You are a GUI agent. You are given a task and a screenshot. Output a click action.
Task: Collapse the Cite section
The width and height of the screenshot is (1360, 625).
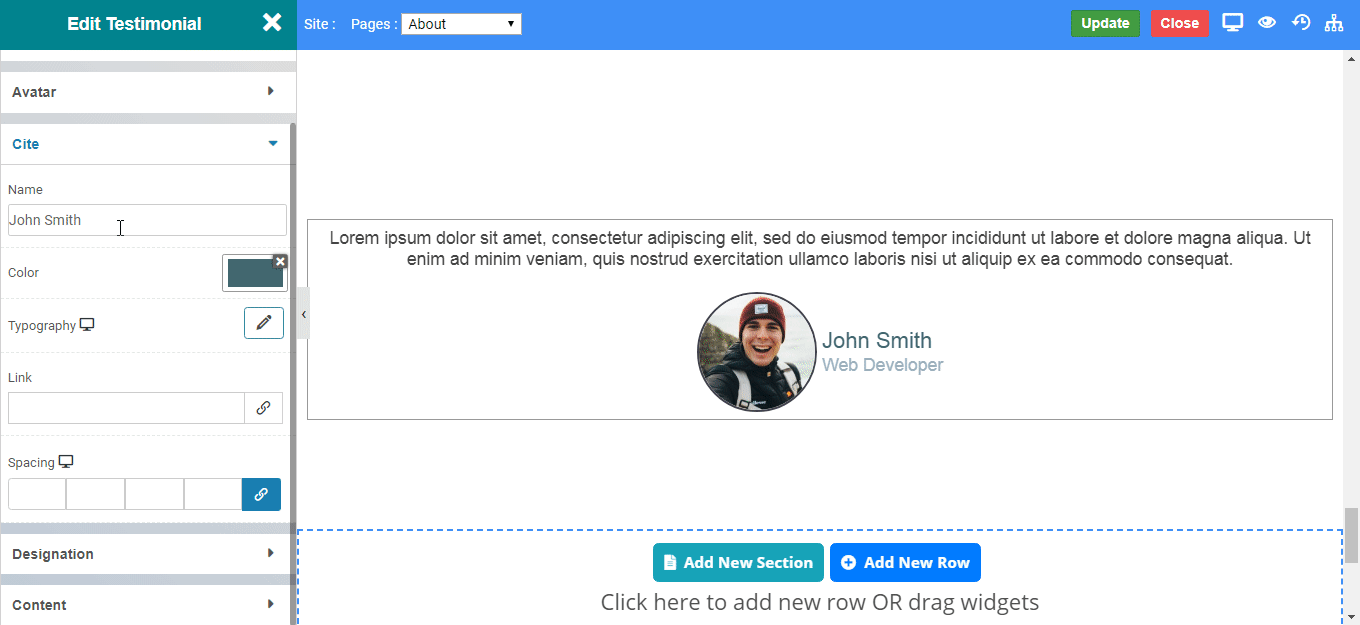pos(148,144)
